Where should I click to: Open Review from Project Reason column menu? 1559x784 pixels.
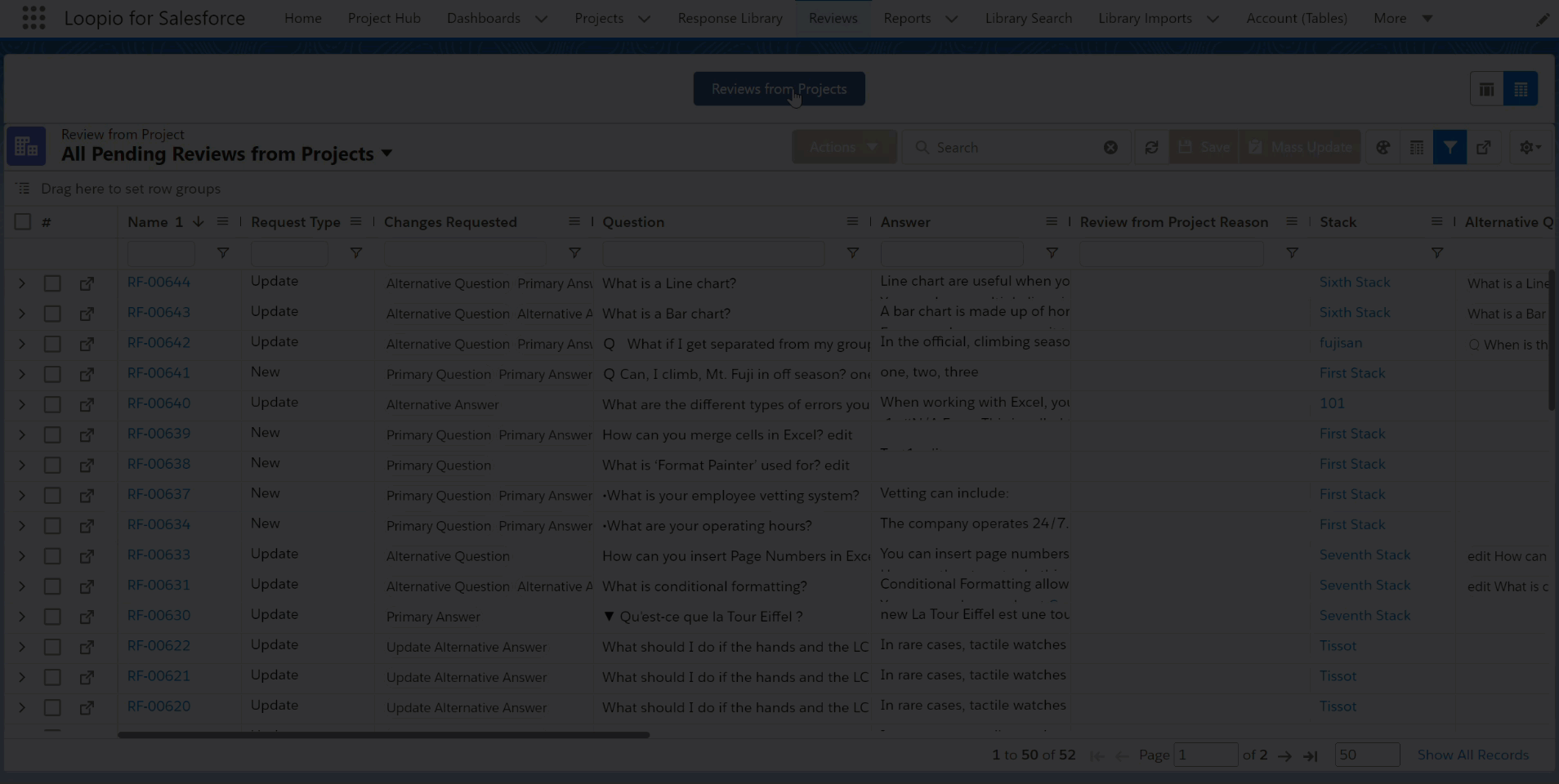point(1292,222)
